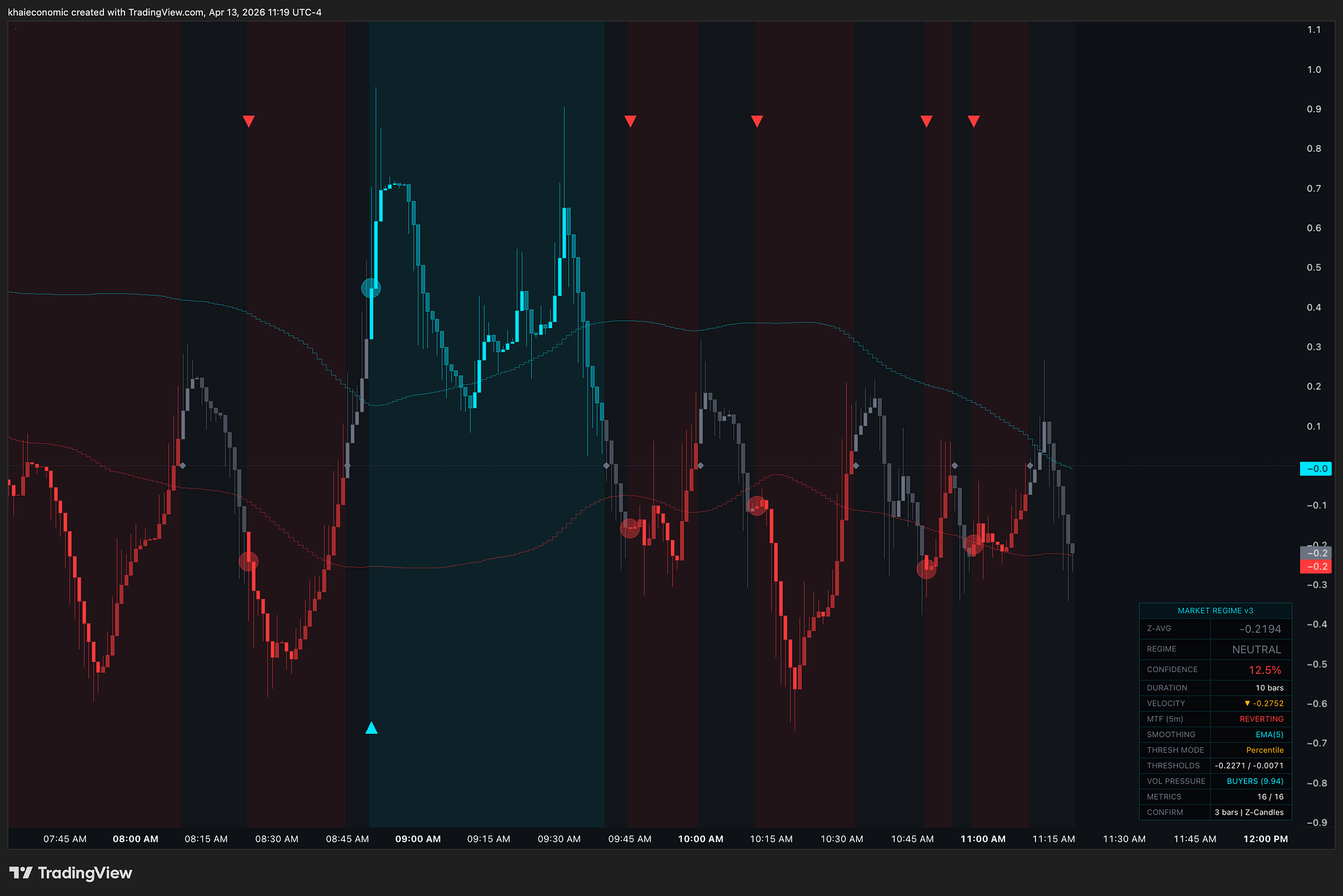Click the Z-AVG value -0.2194
The width and height of the screenshot is (1343, 896).
click(x=1260, y=629)
